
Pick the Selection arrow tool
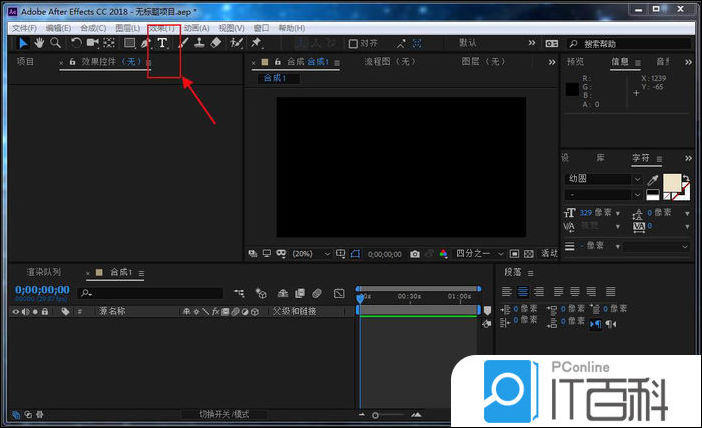coord(24,43)
